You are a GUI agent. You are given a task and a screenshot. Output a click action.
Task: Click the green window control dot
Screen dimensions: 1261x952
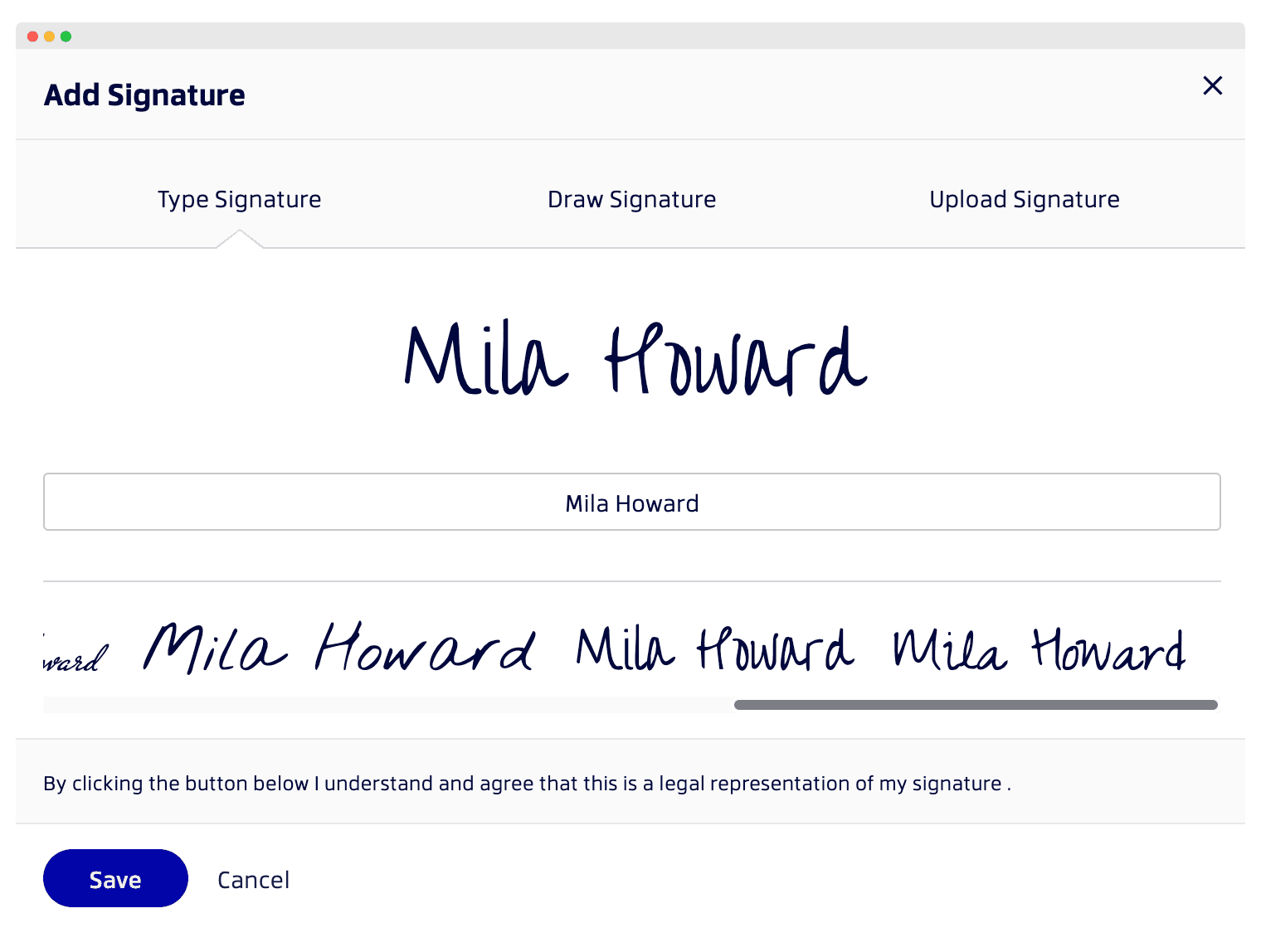tap(66, 36)
